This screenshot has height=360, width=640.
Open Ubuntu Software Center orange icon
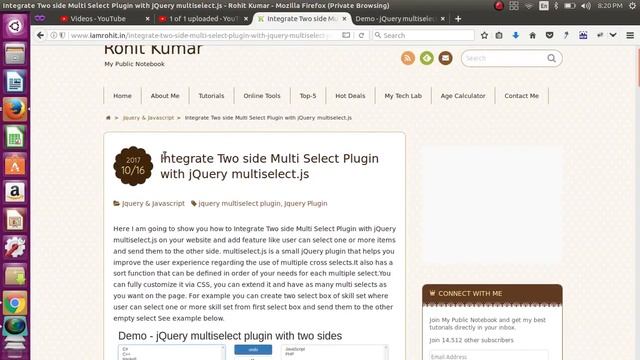[15, 165]
